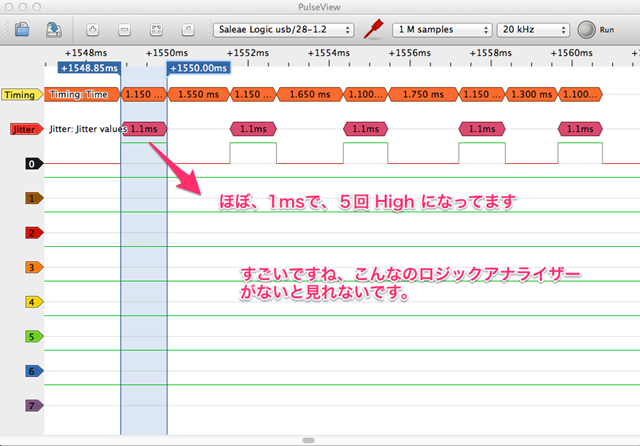The height and width of the screenshot is (446, 640).
Task: Click the Zoom in toolbar button
Action: (x=93, y=30)
